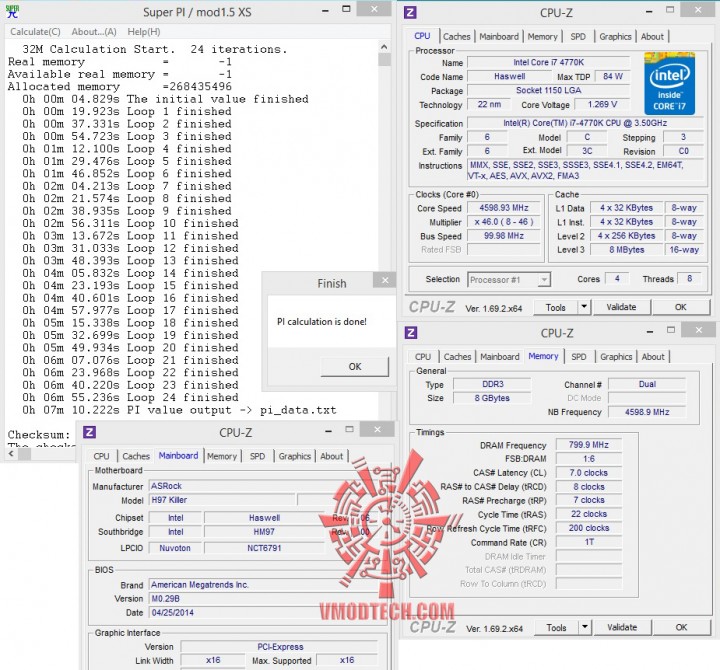Open Help menu in Super PI
The width and height of the screenshot is (720, 670).
(x=144, y=32)
